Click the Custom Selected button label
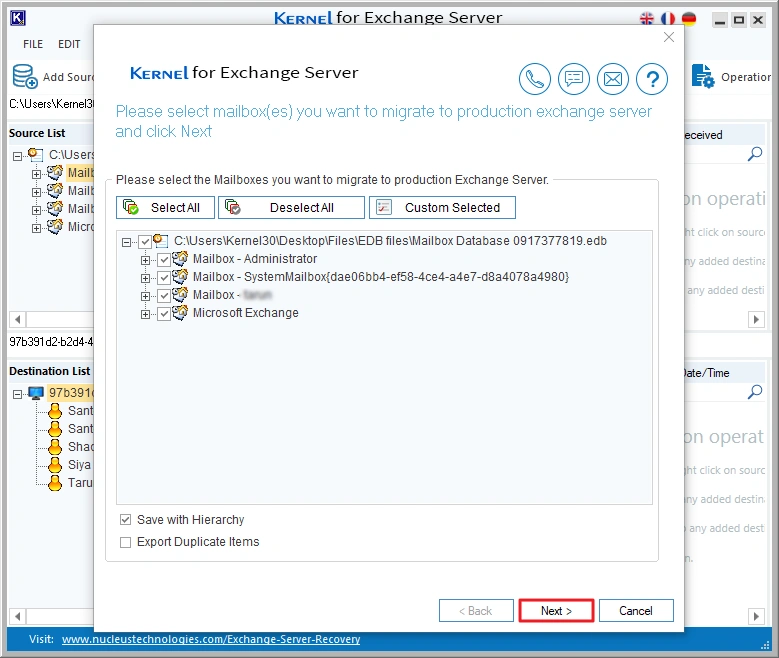This screenshot has width=779, height=658. click(452, 208)
